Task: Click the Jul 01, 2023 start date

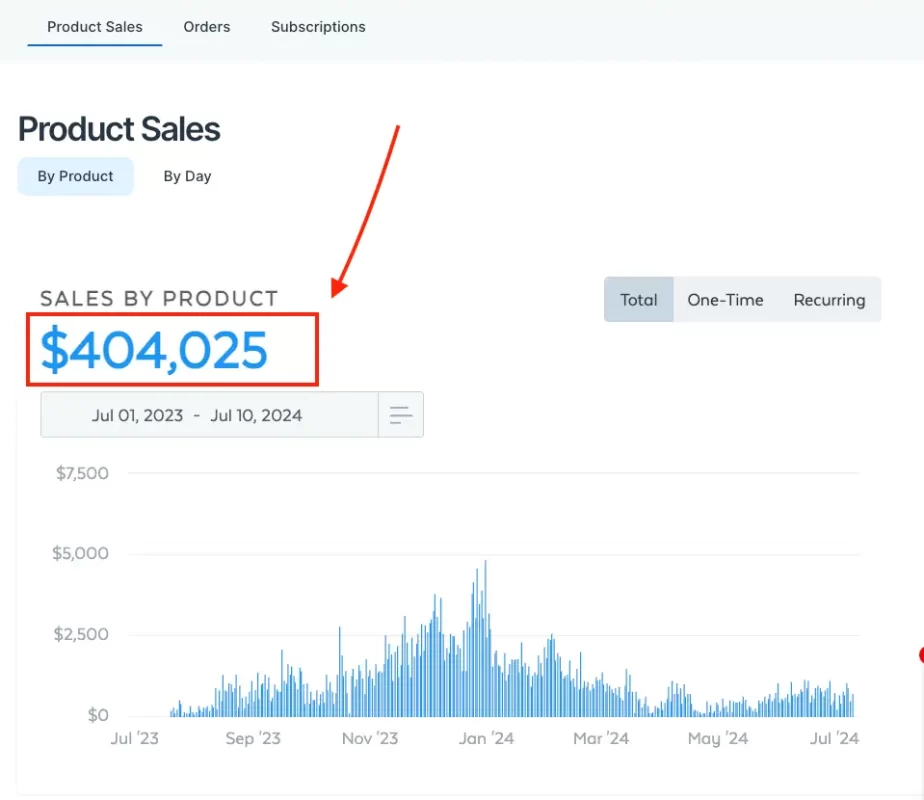Action: pos(137,415)
